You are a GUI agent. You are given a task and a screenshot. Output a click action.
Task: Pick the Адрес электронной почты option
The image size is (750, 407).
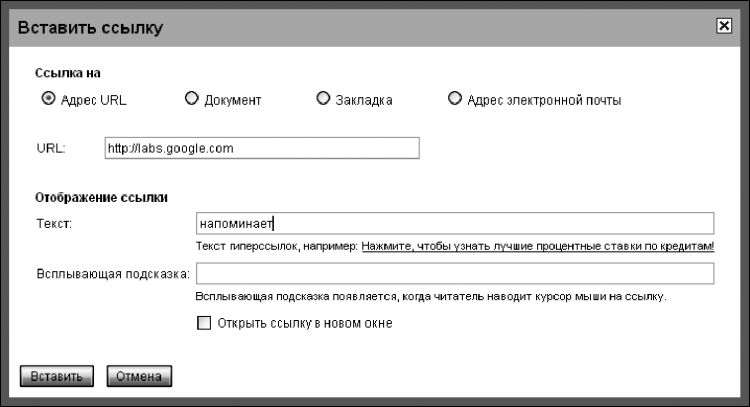[x=455, y=99]
